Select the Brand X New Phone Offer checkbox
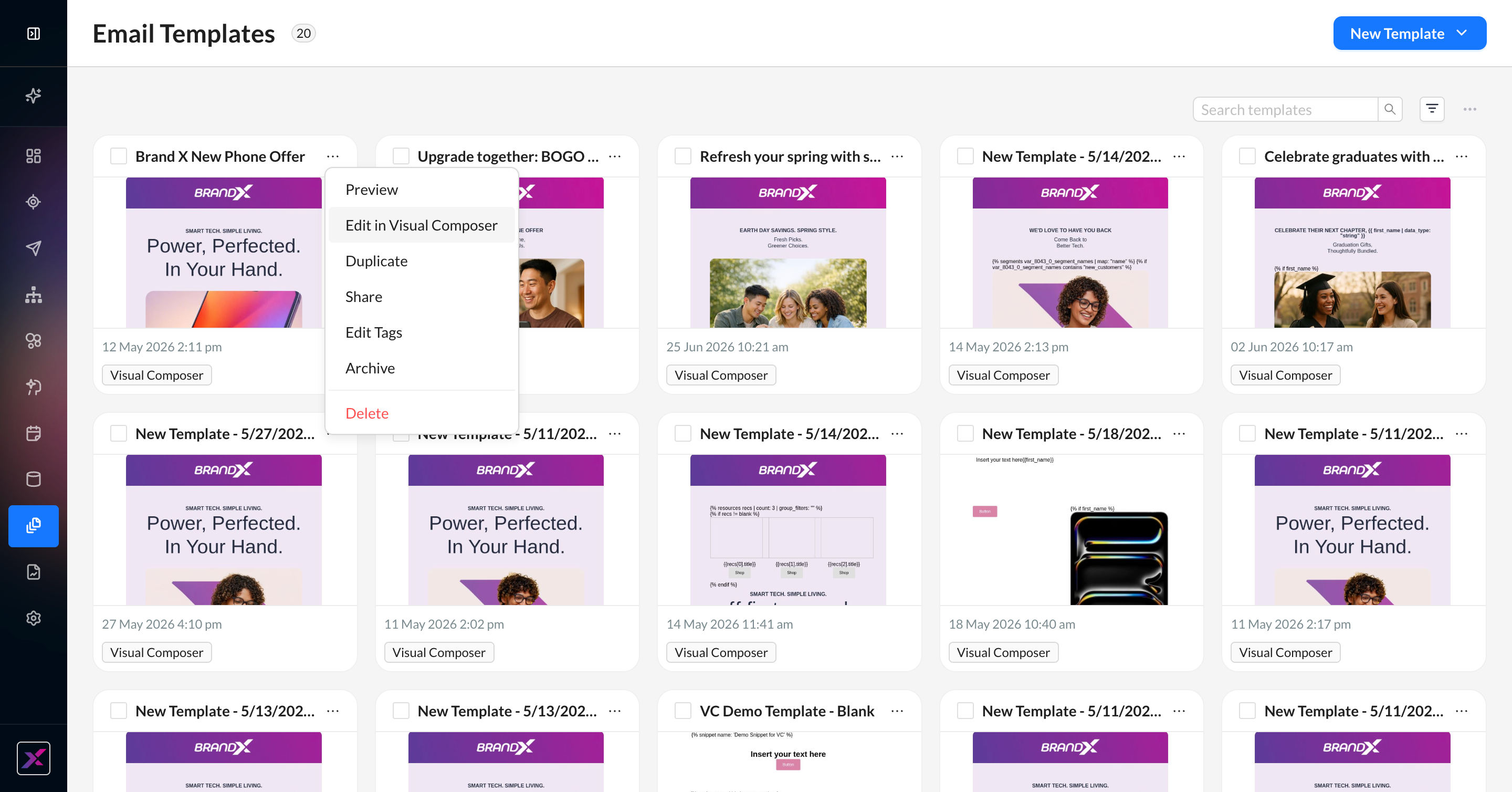The width and height of the screenshot is (1512, 792). point(119,156)
